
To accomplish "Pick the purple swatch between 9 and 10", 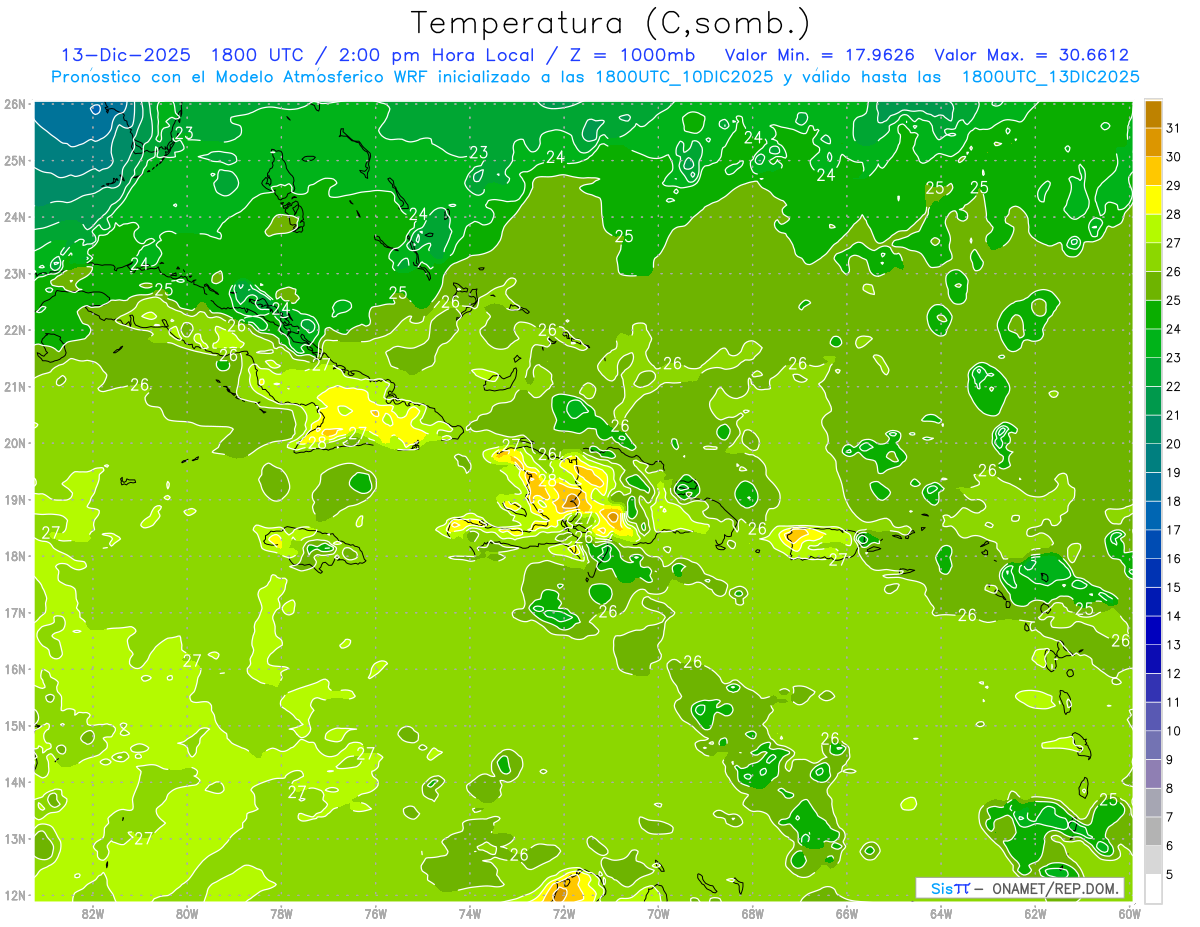I will (x=1153, y=745).
